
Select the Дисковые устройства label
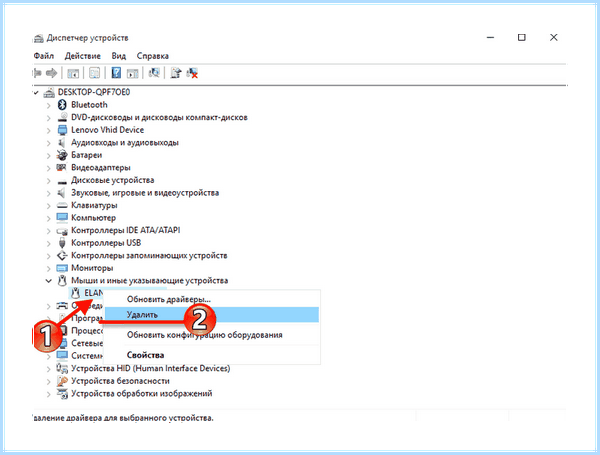tap(112, 180)
